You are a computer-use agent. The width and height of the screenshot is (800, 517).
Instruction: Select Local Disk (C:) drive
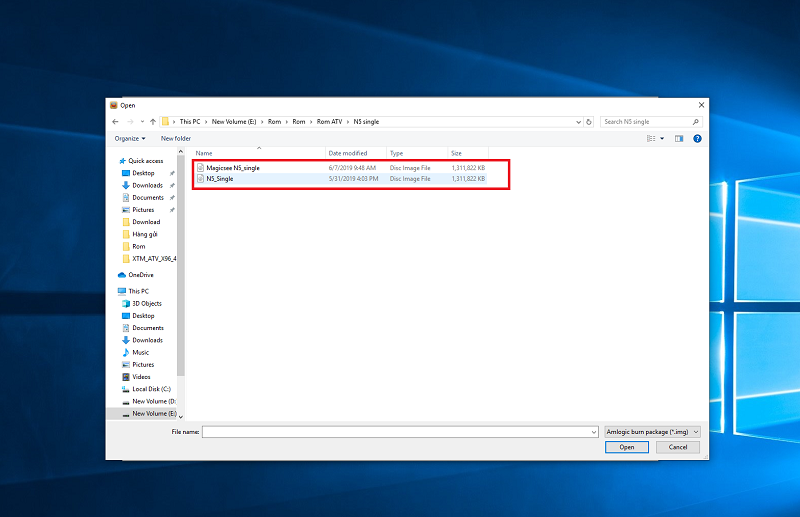coord(151,389)
